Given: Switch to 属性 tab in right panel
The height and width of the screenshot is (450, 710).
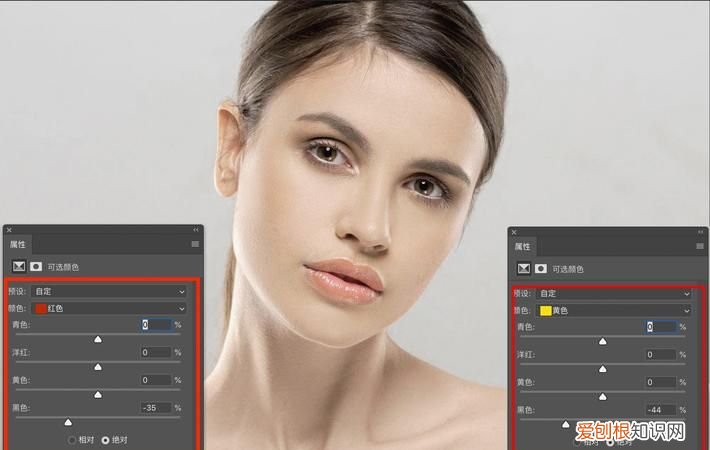Looking at the screenshot, I should click(522, 246).
